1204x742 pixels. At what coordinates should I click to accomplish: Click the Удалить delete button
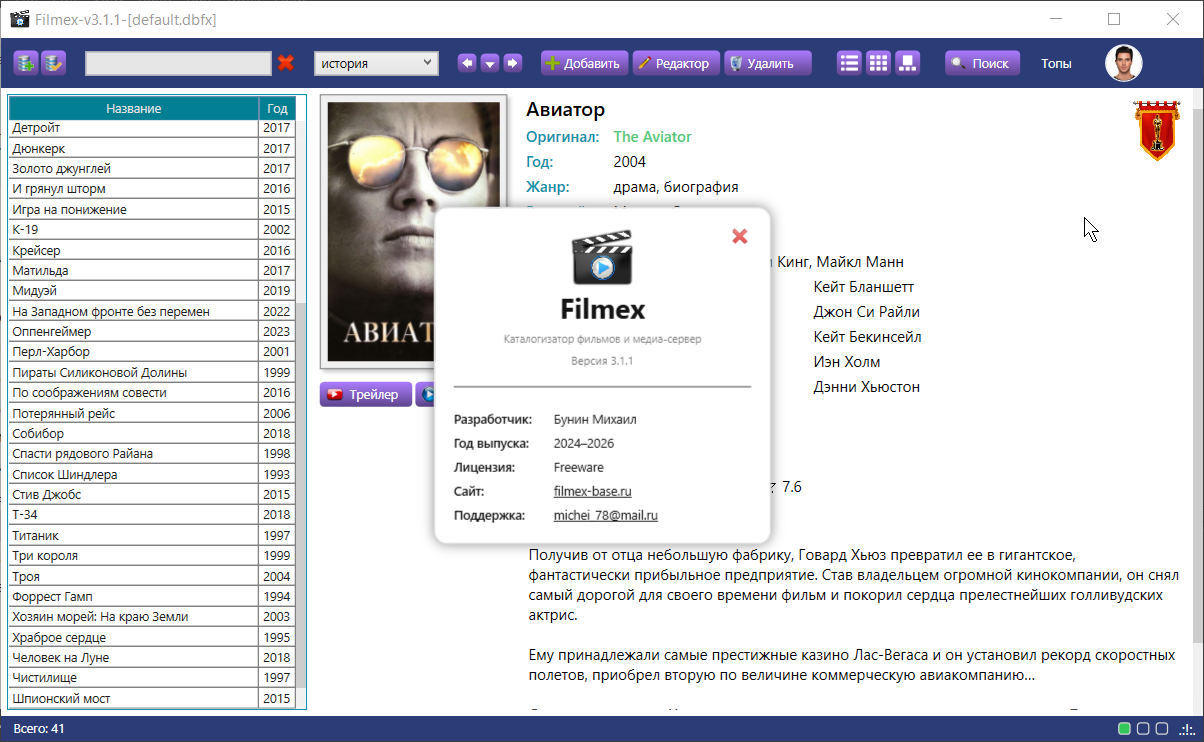click(x=767, y=63)
